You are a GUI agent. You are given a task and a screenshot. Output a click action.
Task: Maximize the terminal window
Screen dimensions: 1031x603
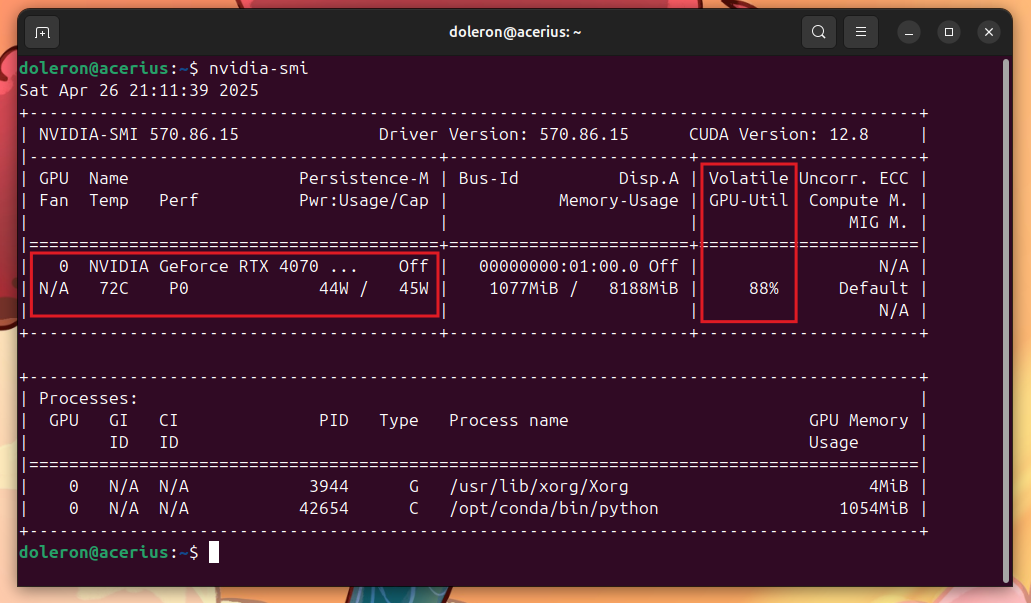click(948, 32)
